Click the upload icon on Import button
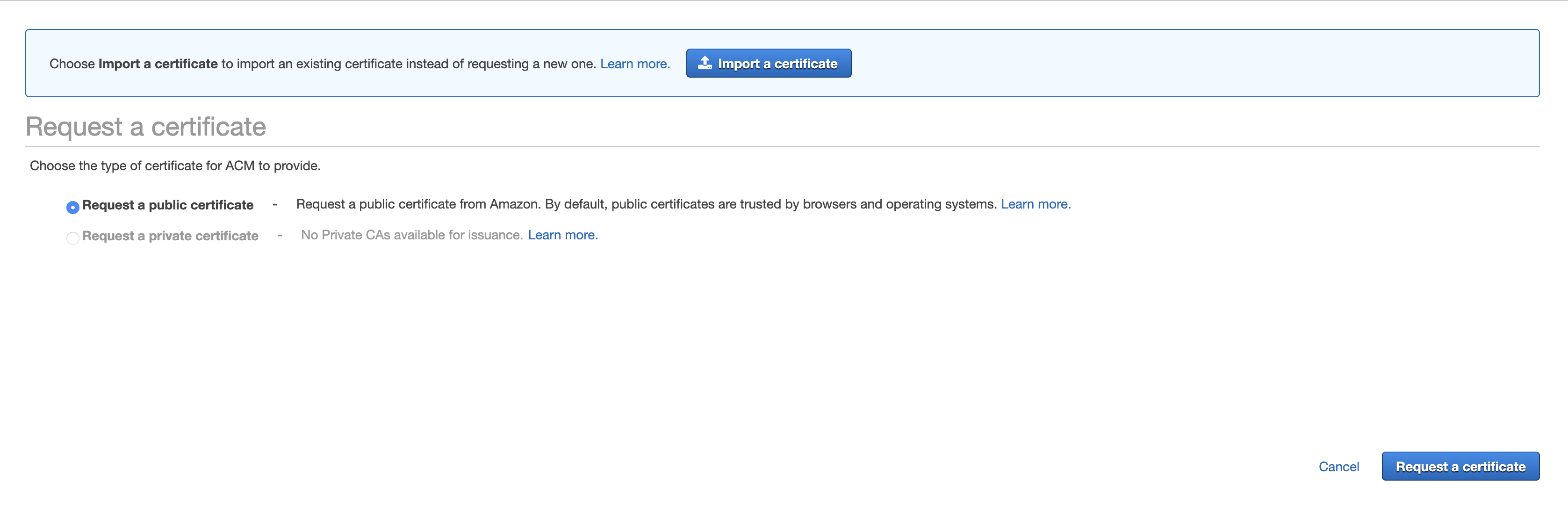This screenshot has width=1568, height=518. (704, 63)
